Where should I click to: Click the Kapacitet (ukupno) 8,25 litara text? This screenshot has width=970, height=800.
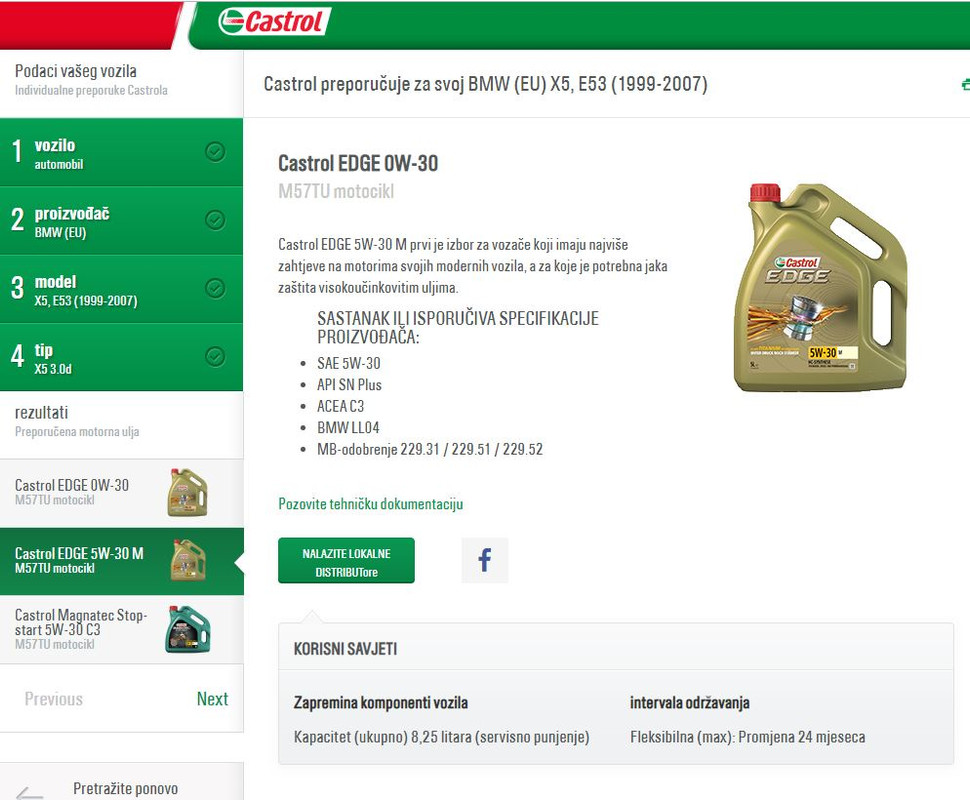point(442,737)
